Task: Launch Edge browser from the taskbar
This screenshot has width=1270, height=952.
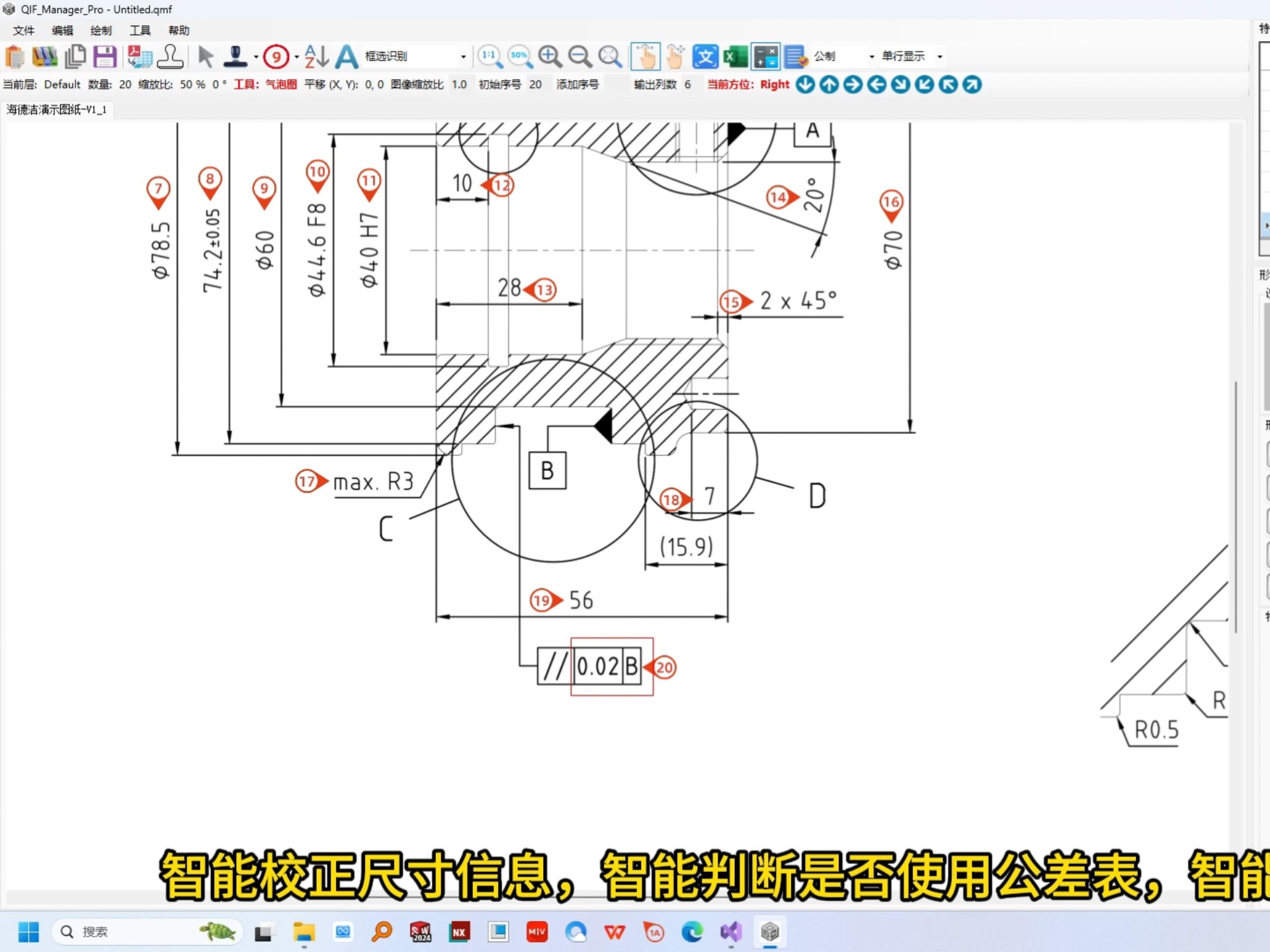Action: point(692,932)
